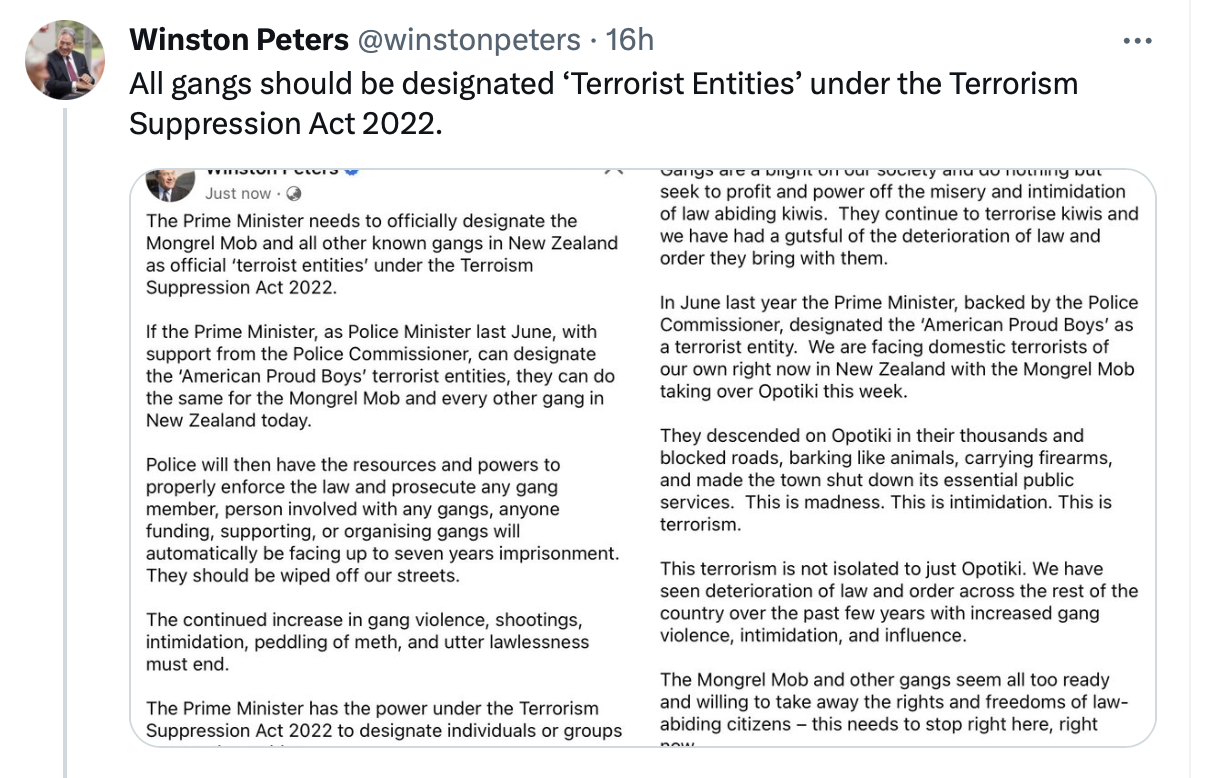Click the 'This terrorism is not isolated' paragraph
Screen dimensions: 1212x778
point(898,601)
